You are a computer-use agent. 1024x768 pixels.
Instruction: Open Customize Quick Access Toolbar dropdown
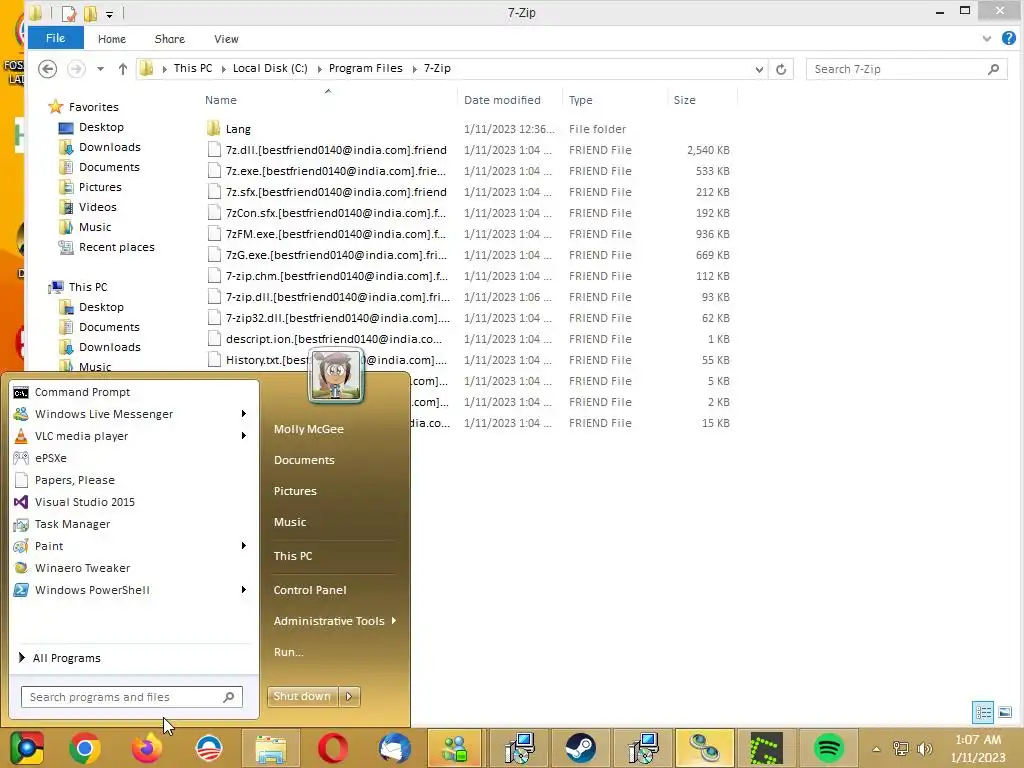(x=109, y=14)
